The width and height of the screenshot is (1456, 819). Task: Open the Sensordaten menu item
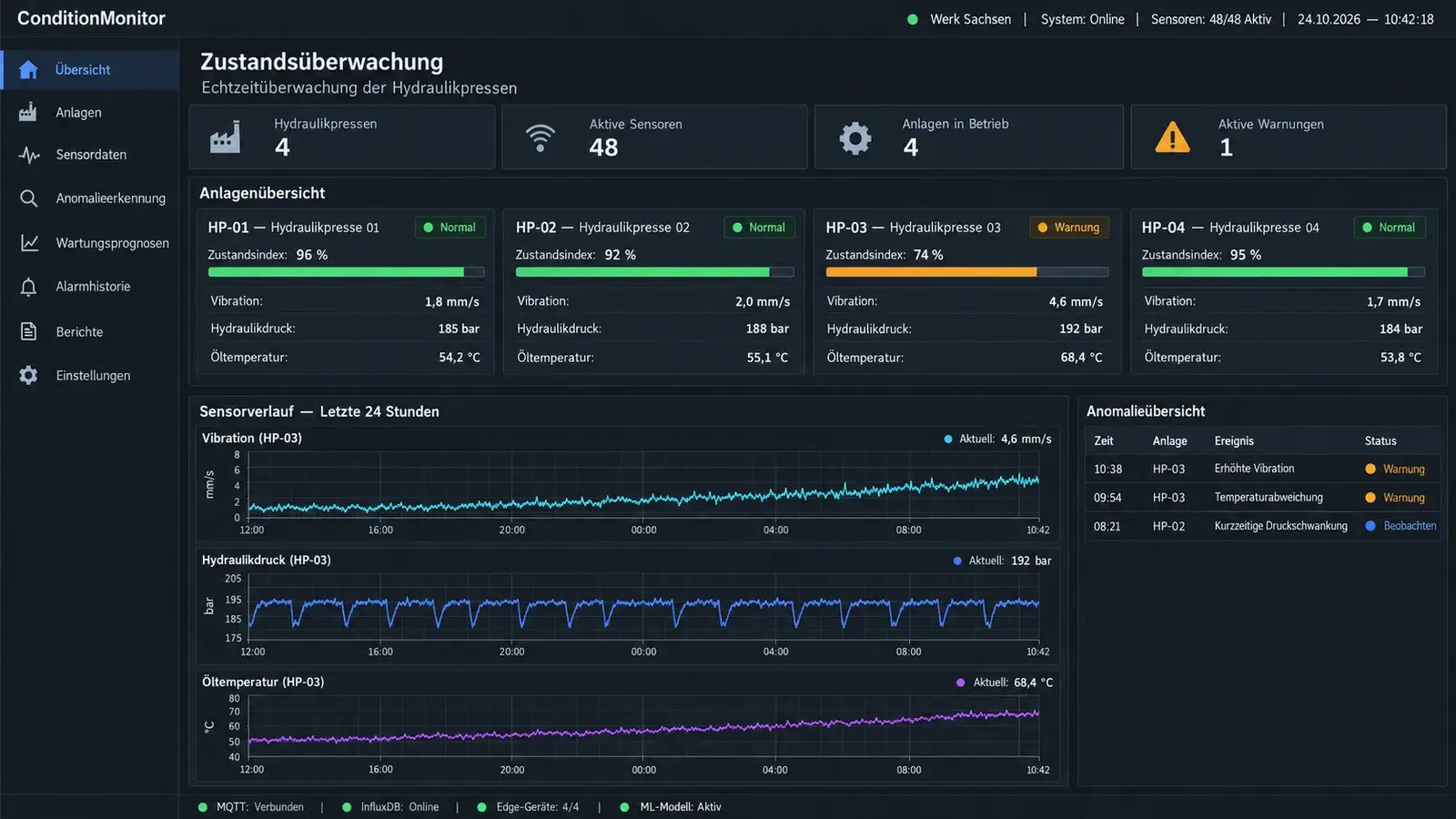89,155
